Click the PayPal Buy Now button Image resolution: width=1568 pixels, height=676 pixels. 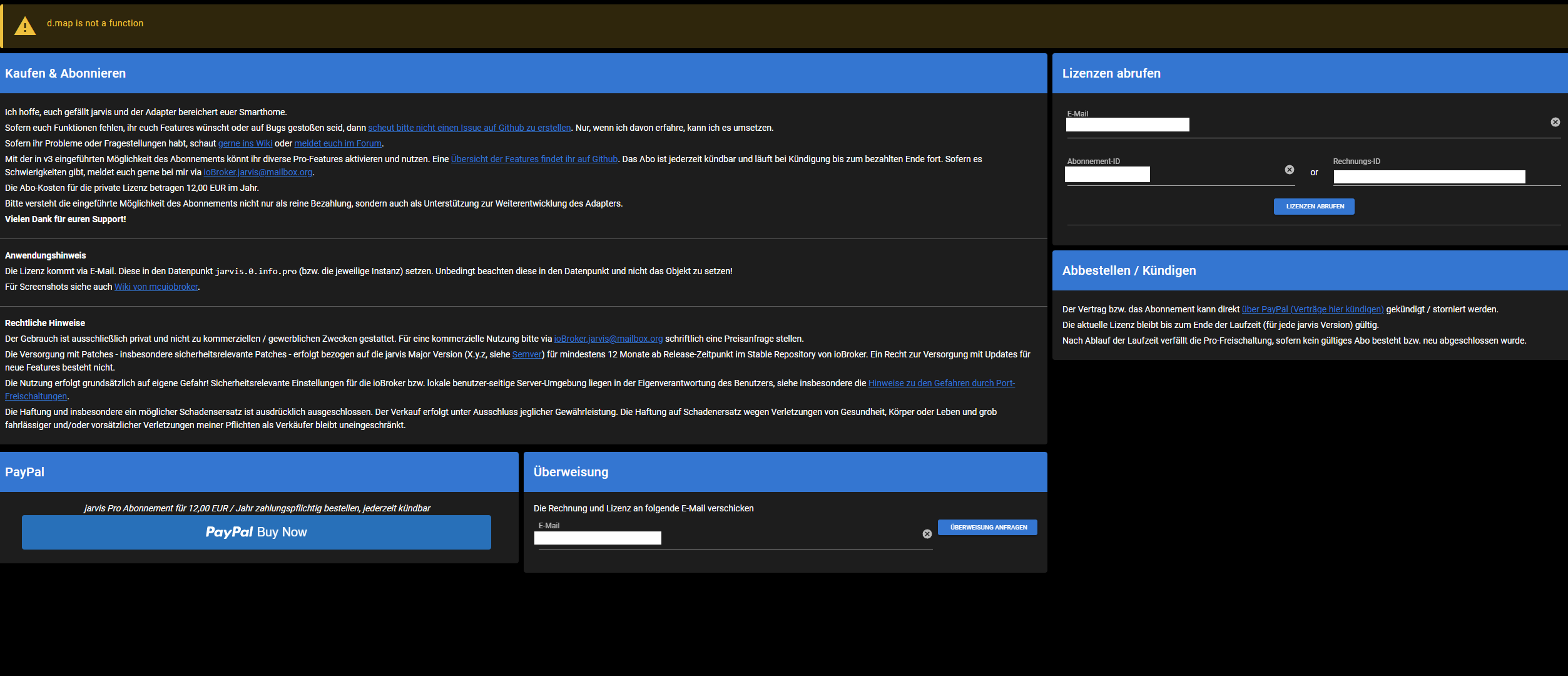tap(257, 532)
